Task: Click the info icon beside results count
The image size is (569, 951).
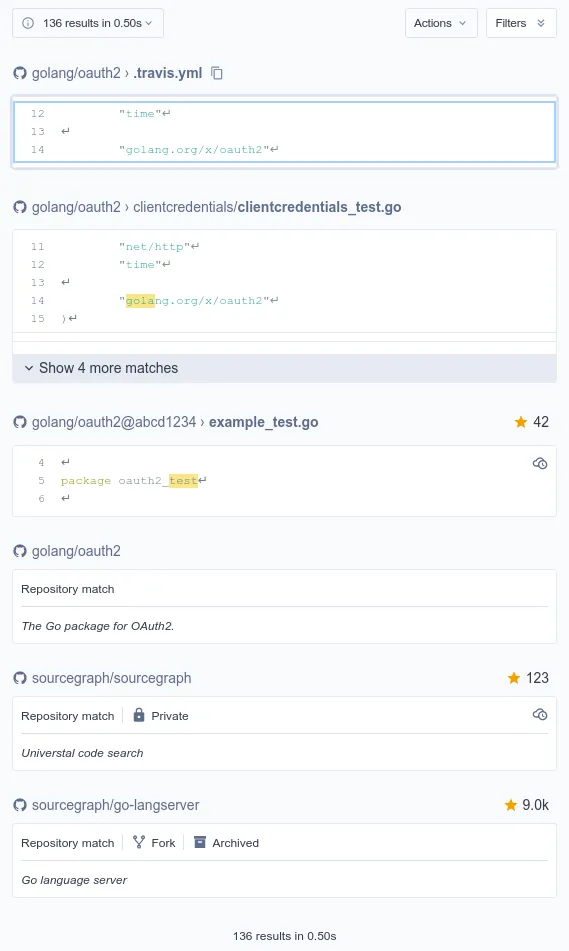Action: (28, 23)
